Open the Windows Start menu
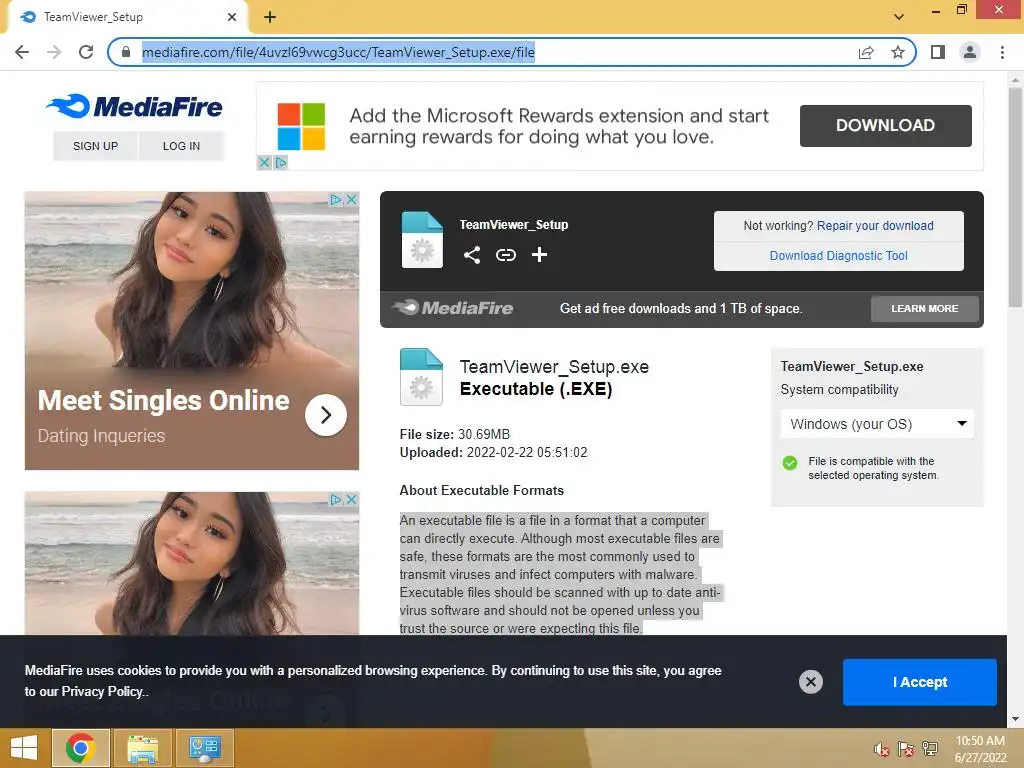Image resolution: width=1024 pixels, height=768 pixels. tap(24, 748)
